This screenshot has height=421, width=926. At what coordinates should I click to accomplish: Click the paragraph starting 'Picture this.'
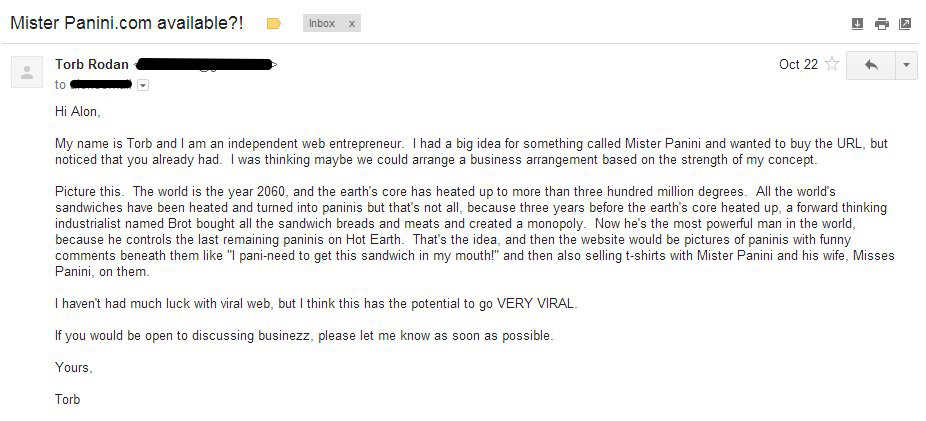[x=475, y=231]
